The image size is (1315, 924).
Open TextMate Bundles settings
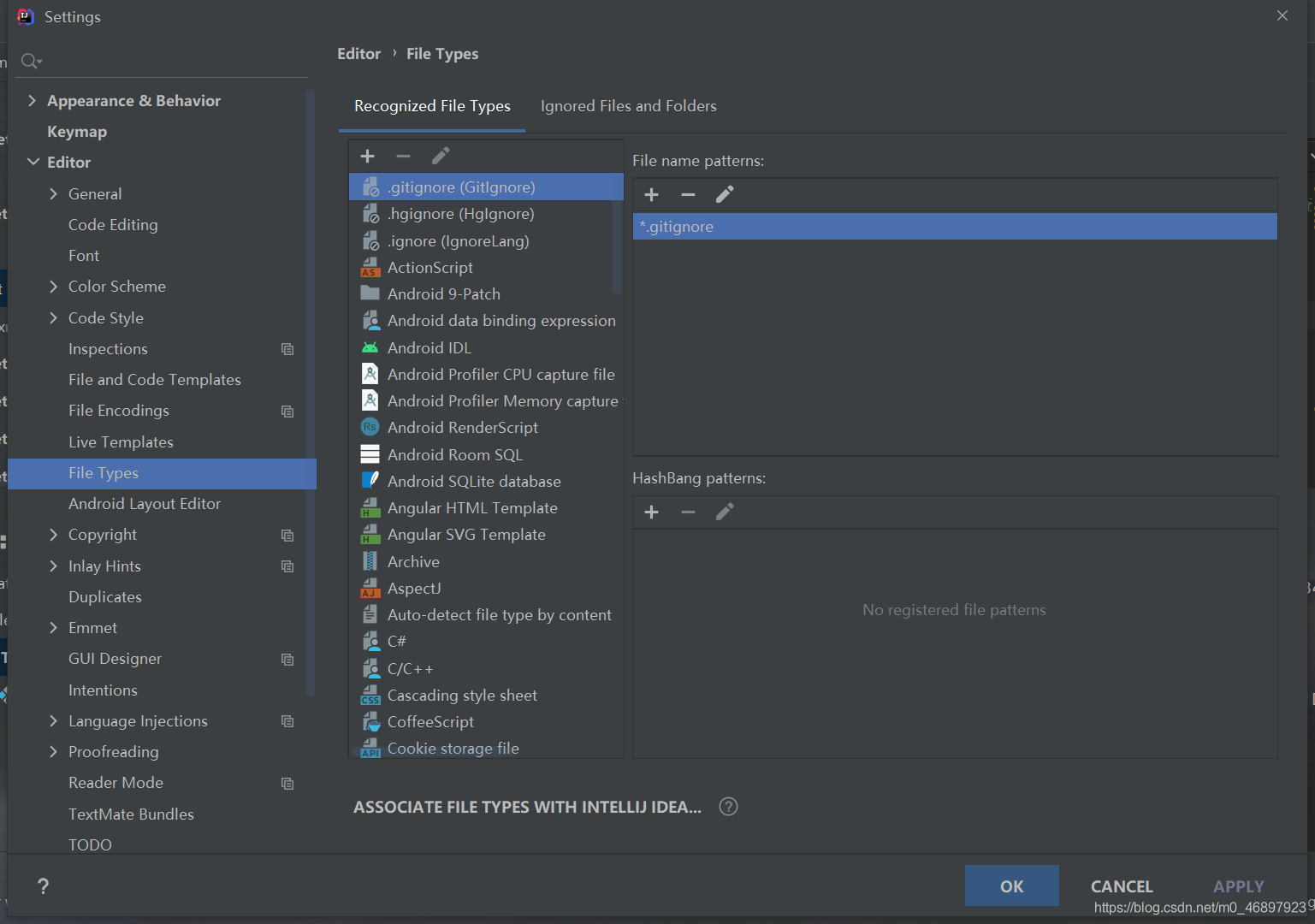[x=131, y=814]
